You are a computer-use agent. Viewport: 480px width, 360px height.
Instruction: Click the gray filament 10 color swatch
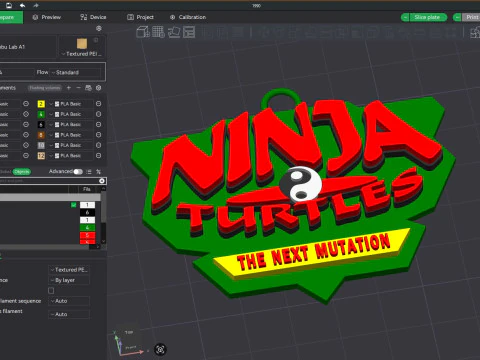pyautogui.click(x=41, y=145)
